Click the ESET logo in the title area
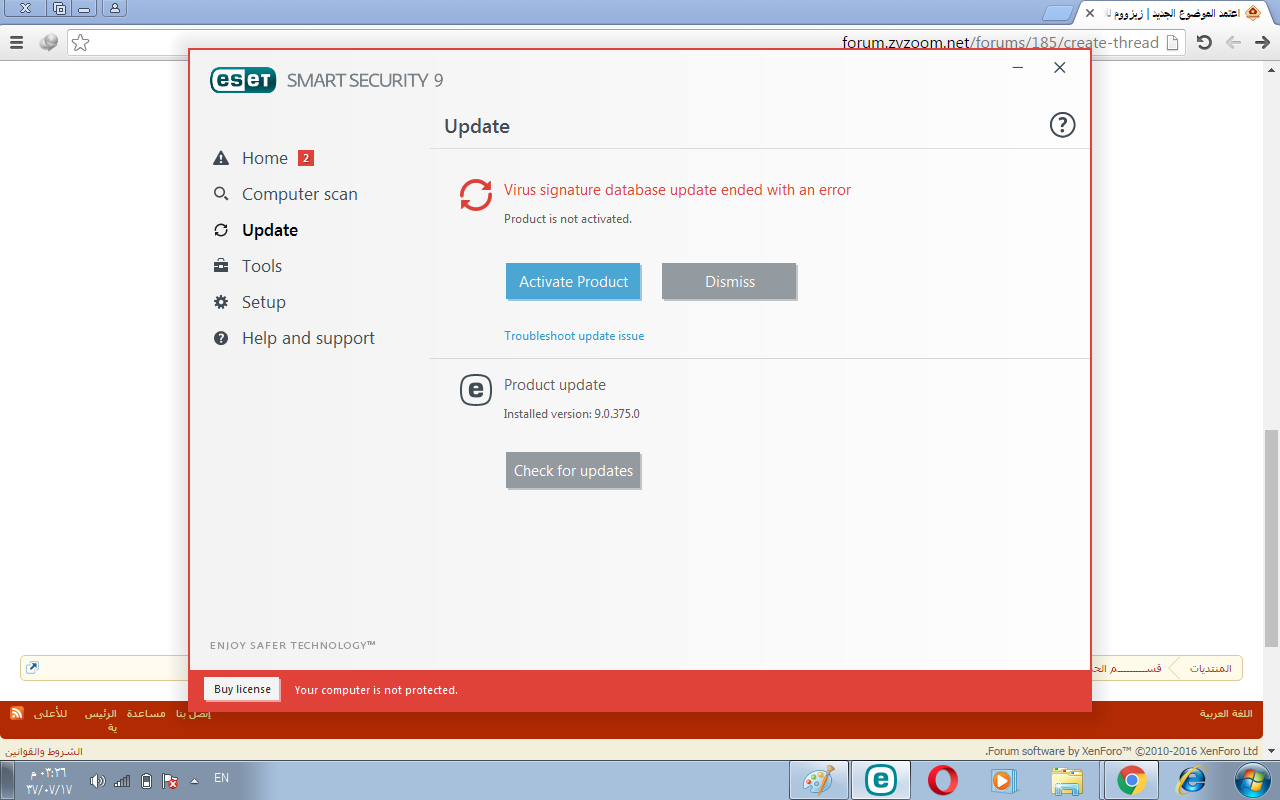Screen dimensions: 1280x800 click(x=242, y=80)
